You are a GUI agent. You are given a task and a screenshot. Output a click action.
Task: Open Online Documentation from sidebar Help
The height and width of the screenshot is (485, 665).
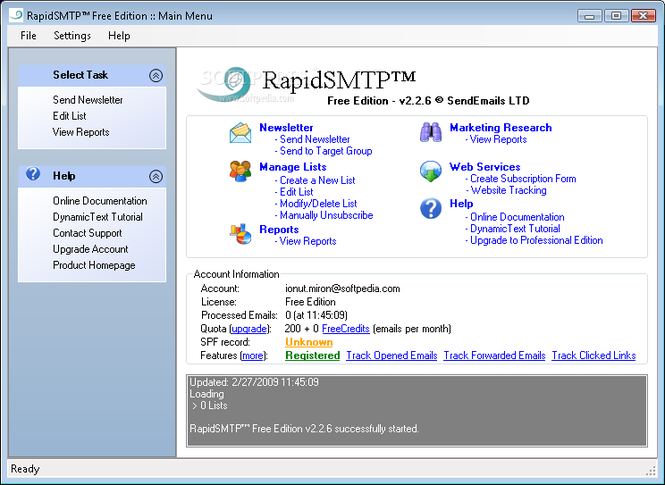100,201
